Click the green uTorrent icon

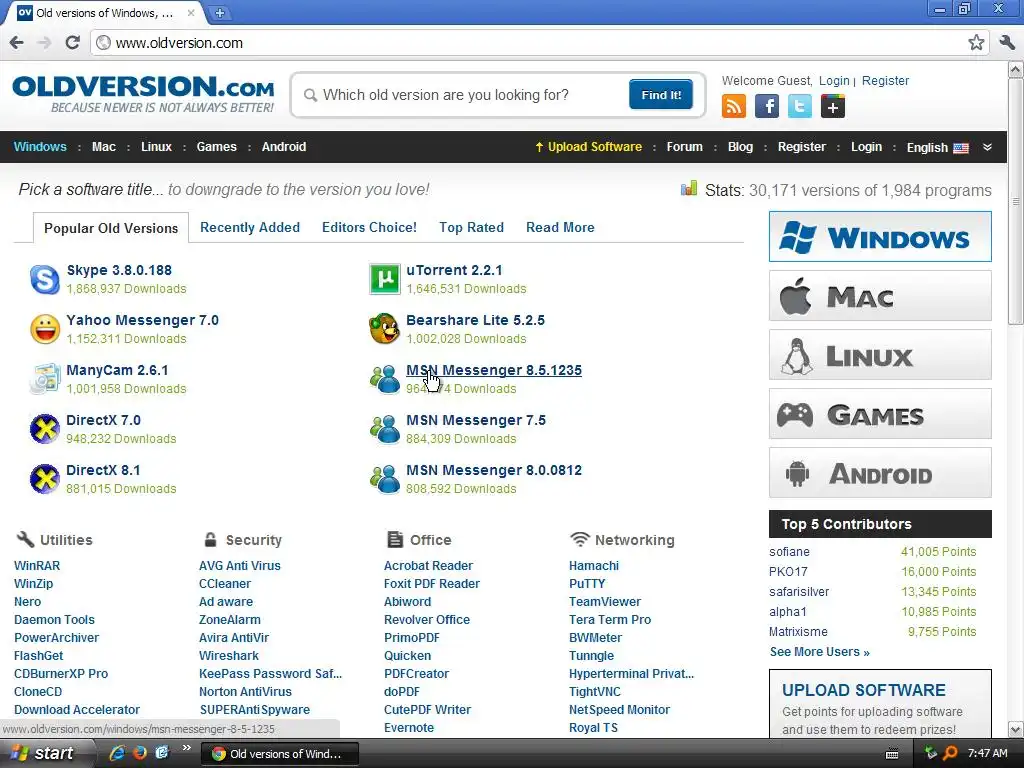[x=385, y=280]
